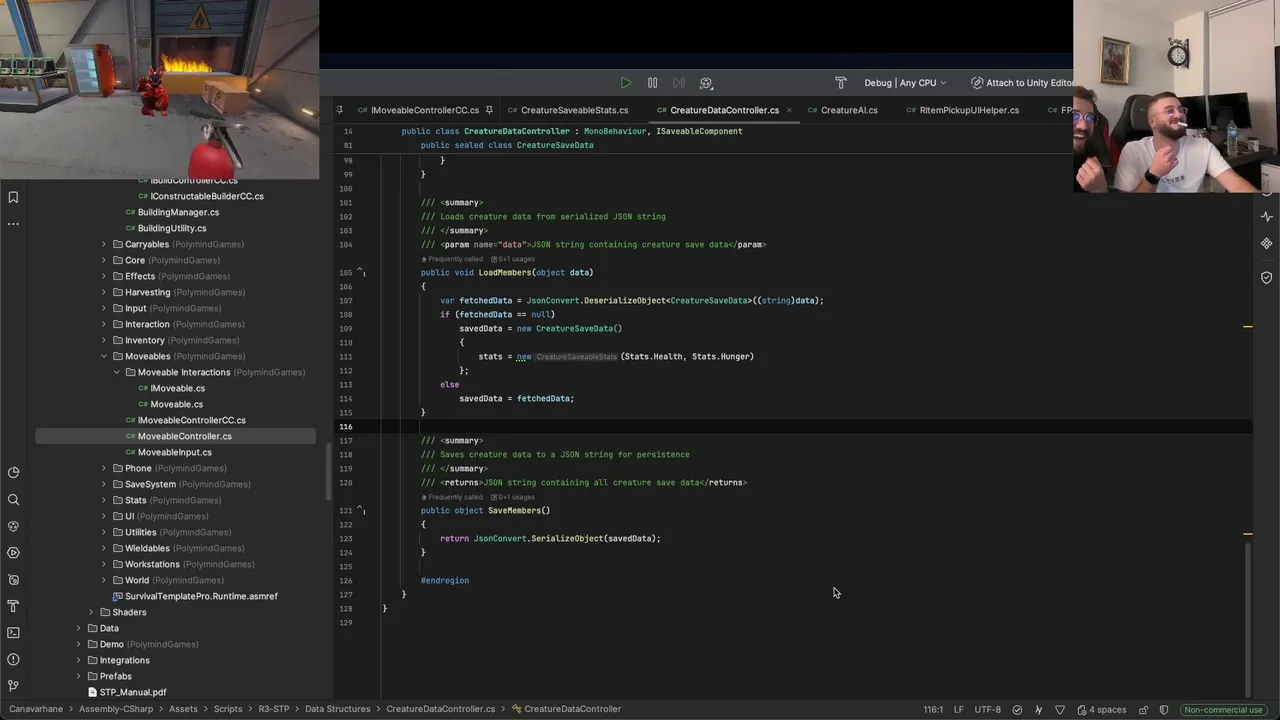Expand the Core folder
This screenshot has width=1280, height=720.
pos(104,260)
